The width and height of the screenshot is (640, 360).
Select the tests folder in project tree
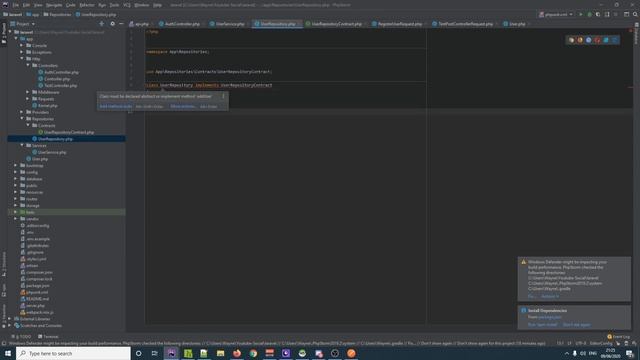tap(30, 212)
